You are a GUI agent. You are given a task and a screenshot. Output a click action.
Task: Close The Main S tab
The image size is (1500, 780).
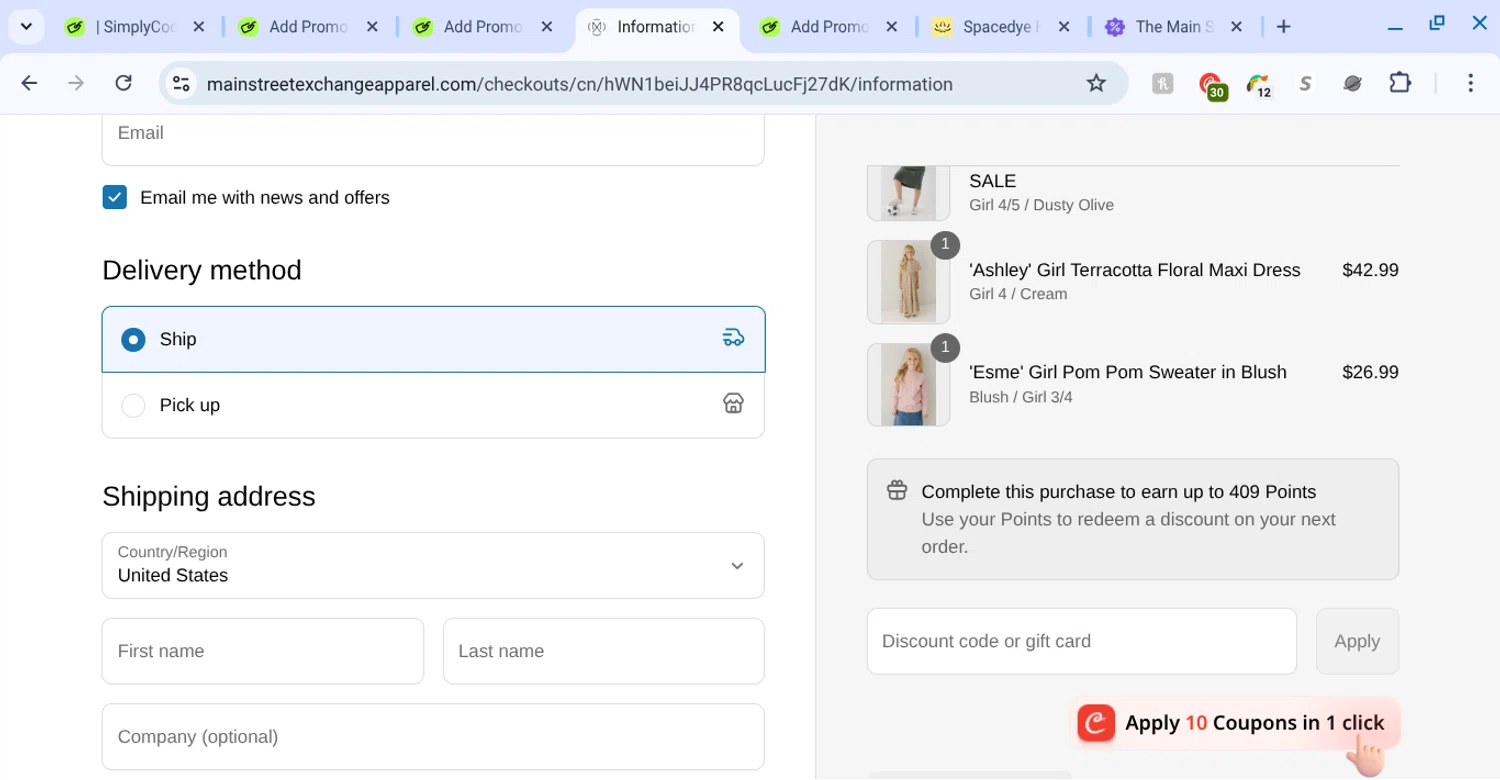1236,27
